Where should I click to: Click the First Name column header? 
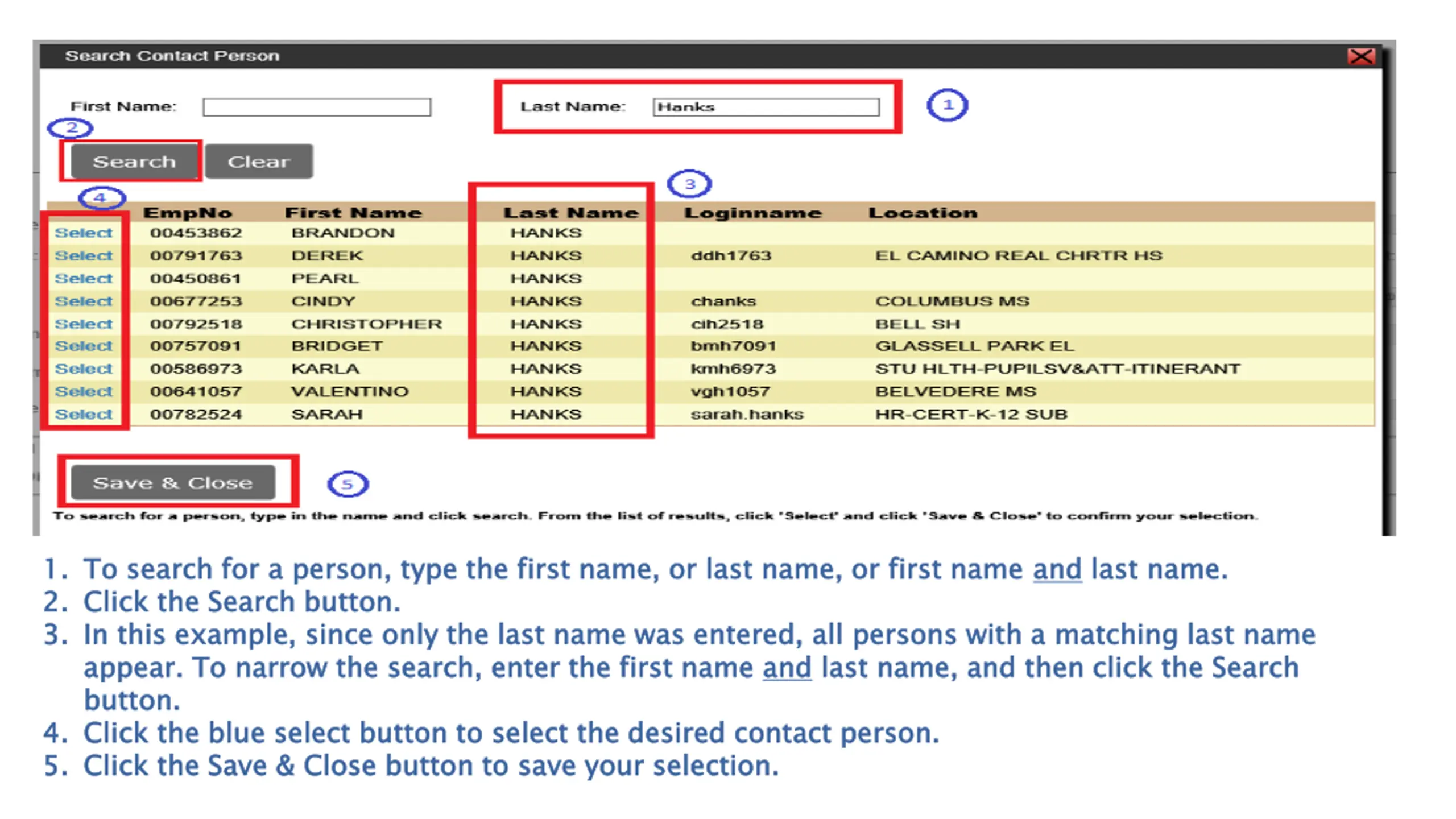(353, 213)
